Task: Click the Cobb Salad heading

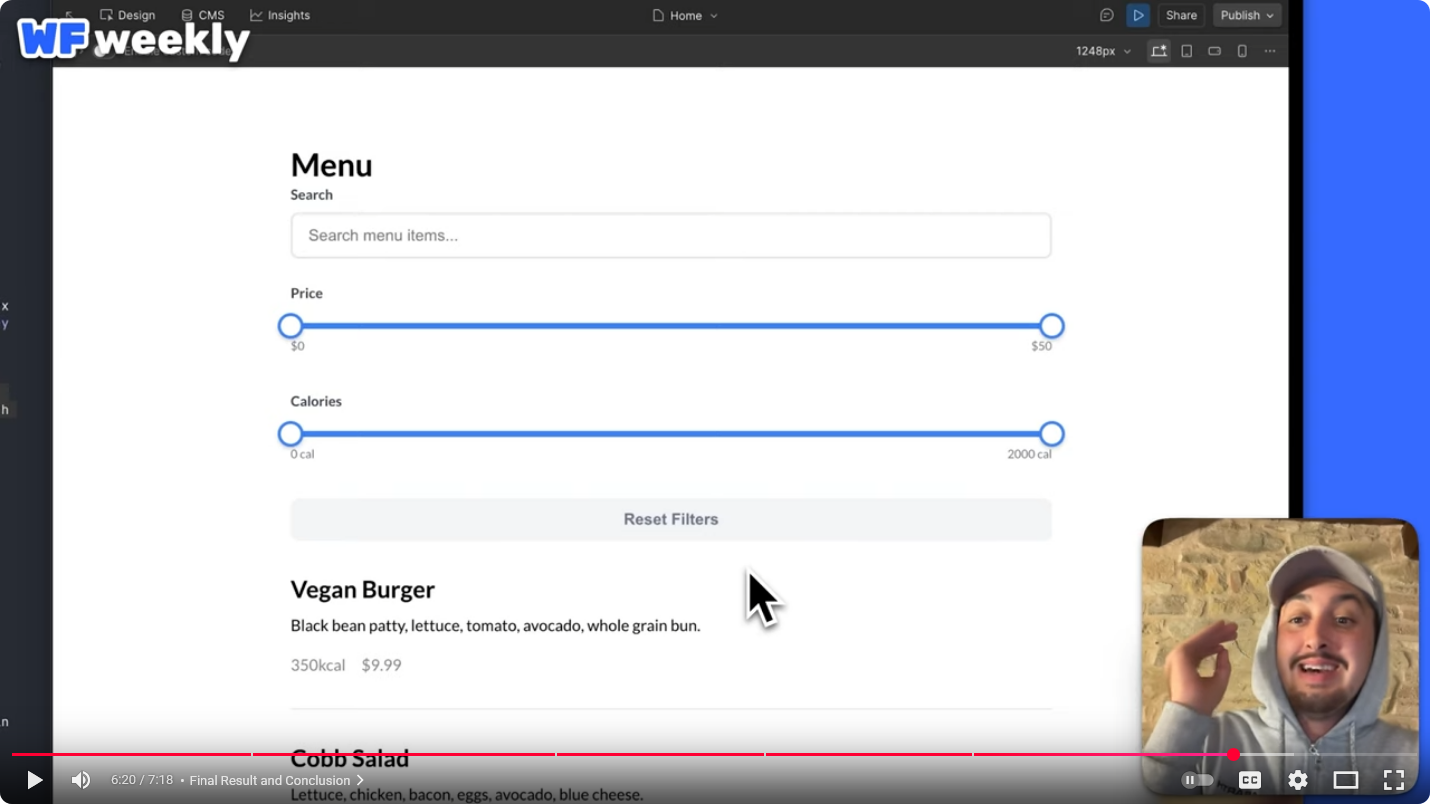Action: tap(350, 759)
